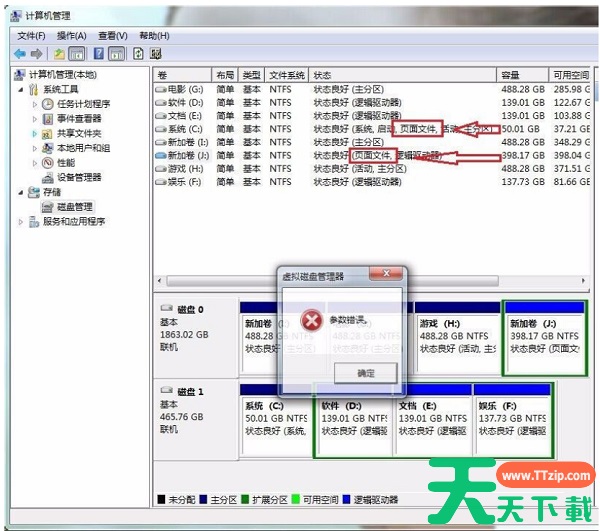Collapse the 存储 tree node
The width and height of the screenshot is (600, 531).
pyautogui.click(x=21, y=192)
